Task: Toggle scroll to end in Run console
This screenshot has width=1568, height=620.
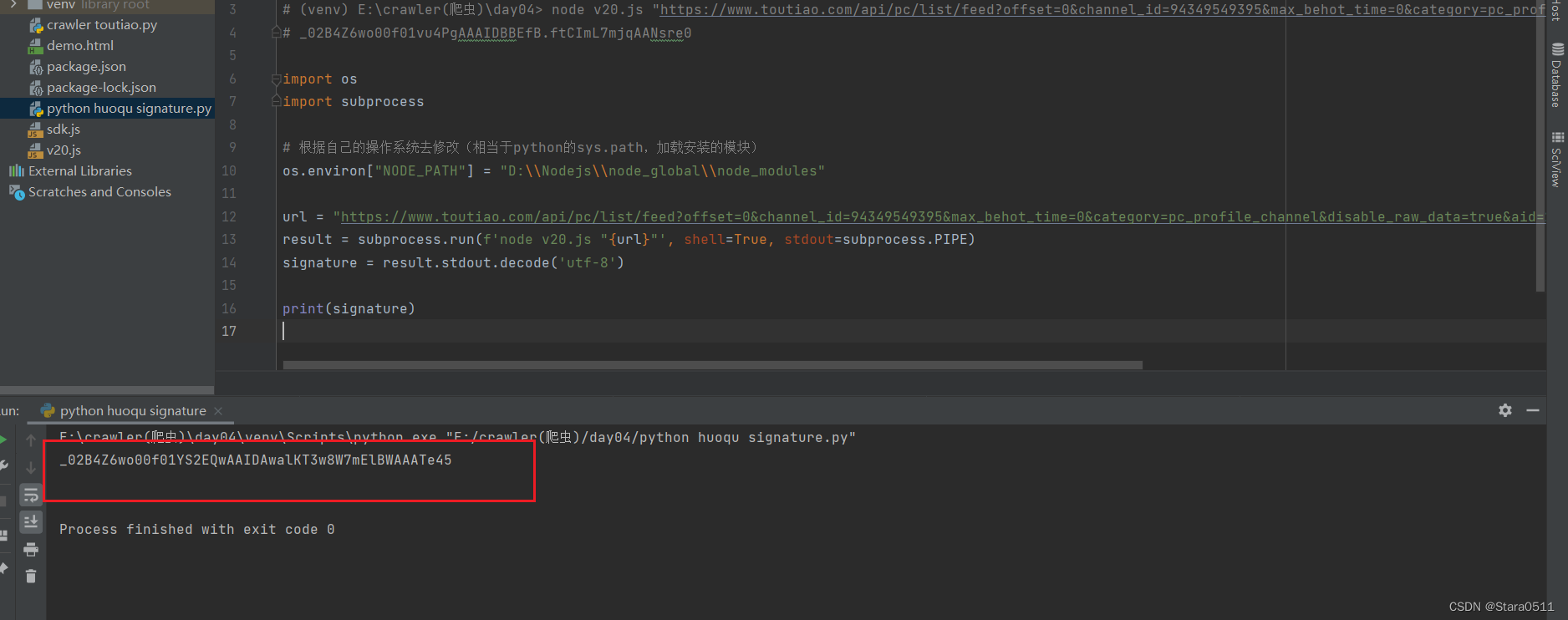Action: tap(31, 522)
